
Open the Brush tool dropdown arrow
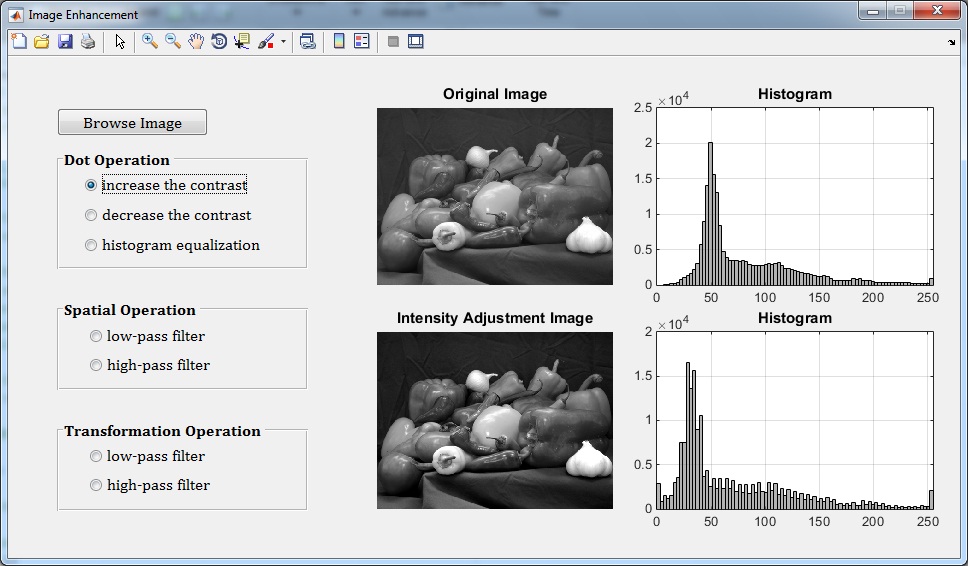(x=283, y=42)
